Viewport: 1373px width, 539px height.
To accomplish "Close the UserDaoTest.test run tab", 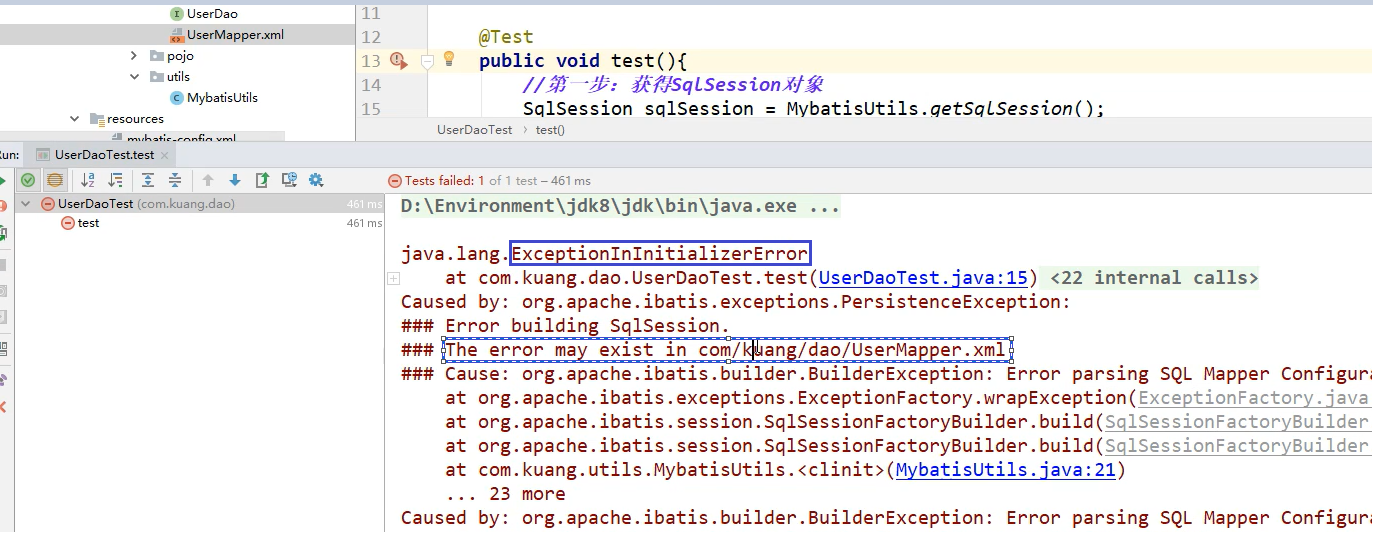I will [x=166, y=155].
